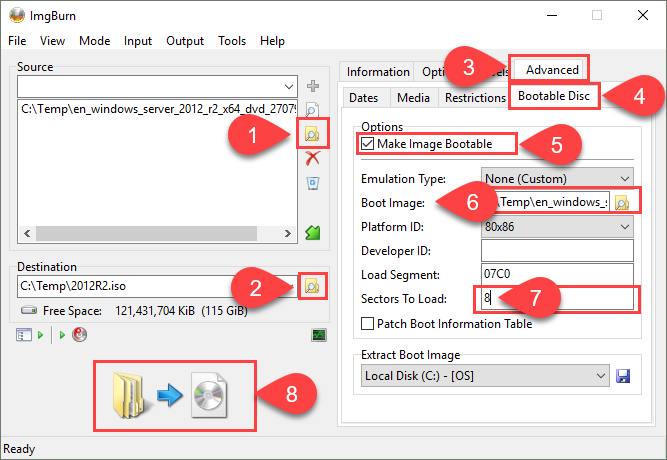The image size is (667, 460).
Task: Open the Source dropdown list
Action: tap(288, 87)
